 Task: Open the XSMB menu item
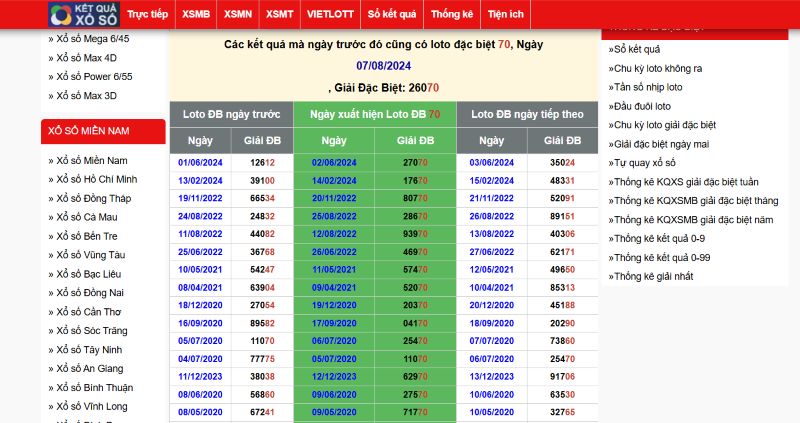(x=196, y=15)
